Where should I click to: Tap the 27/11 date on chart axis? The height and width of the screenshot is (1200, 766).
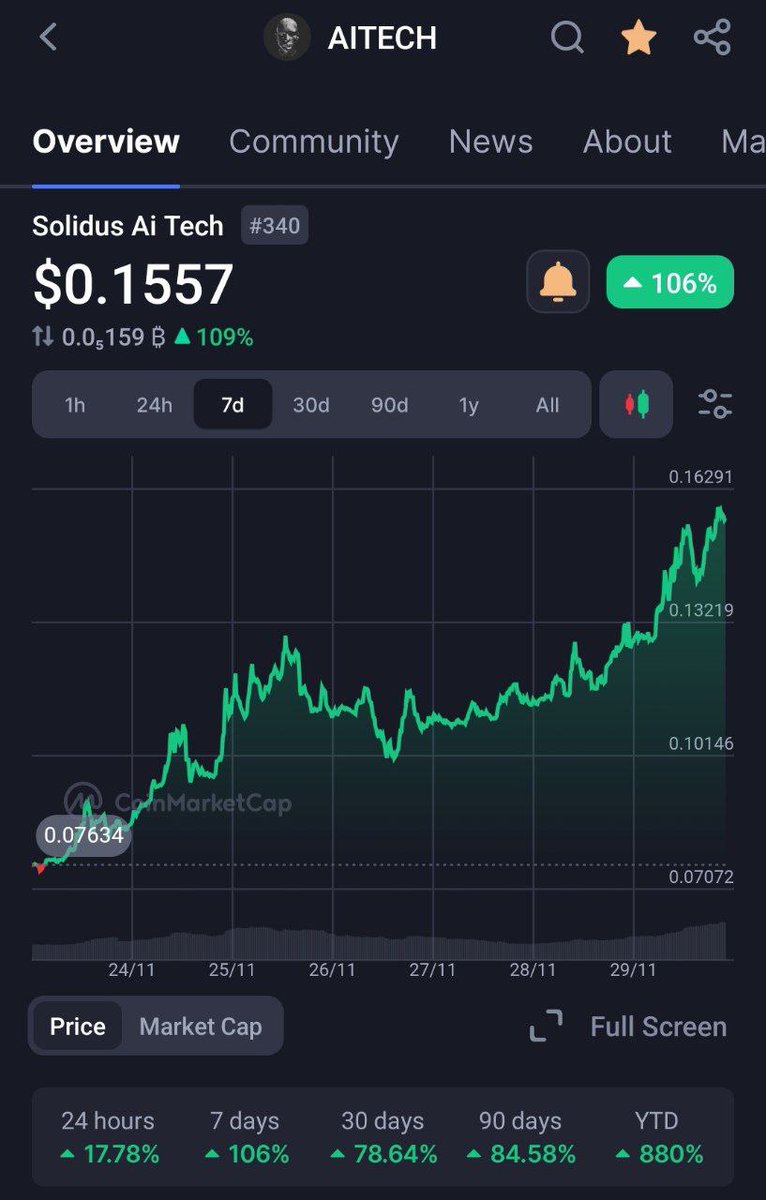433,970
